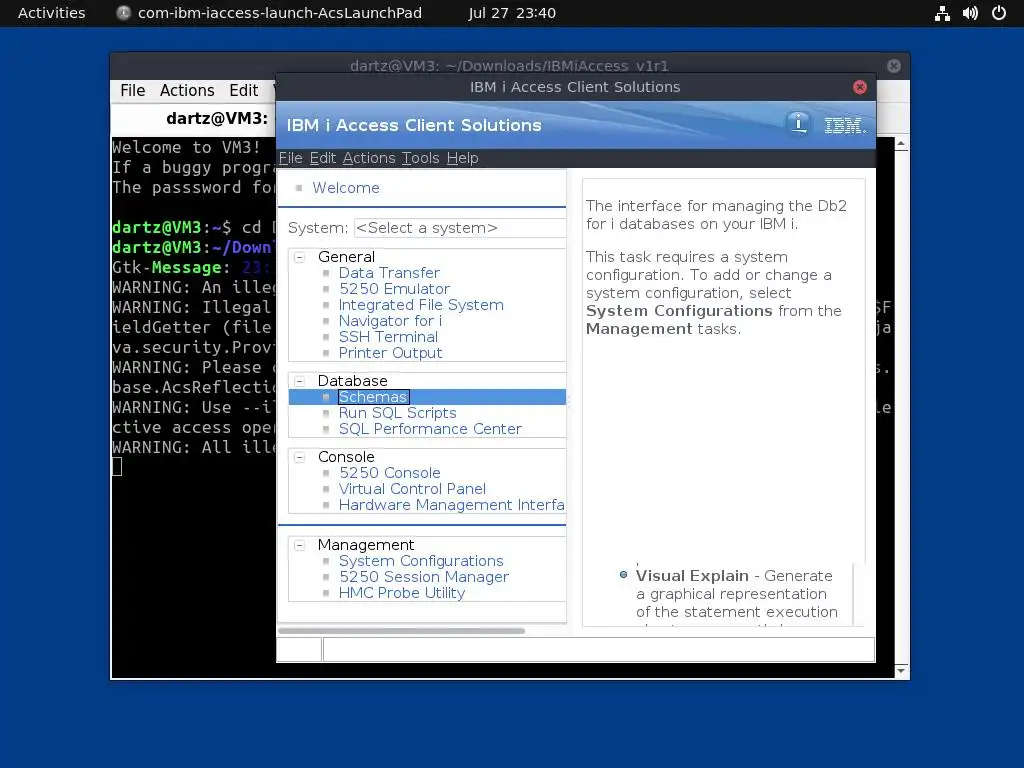Collapse the Management group

point(300,545)
